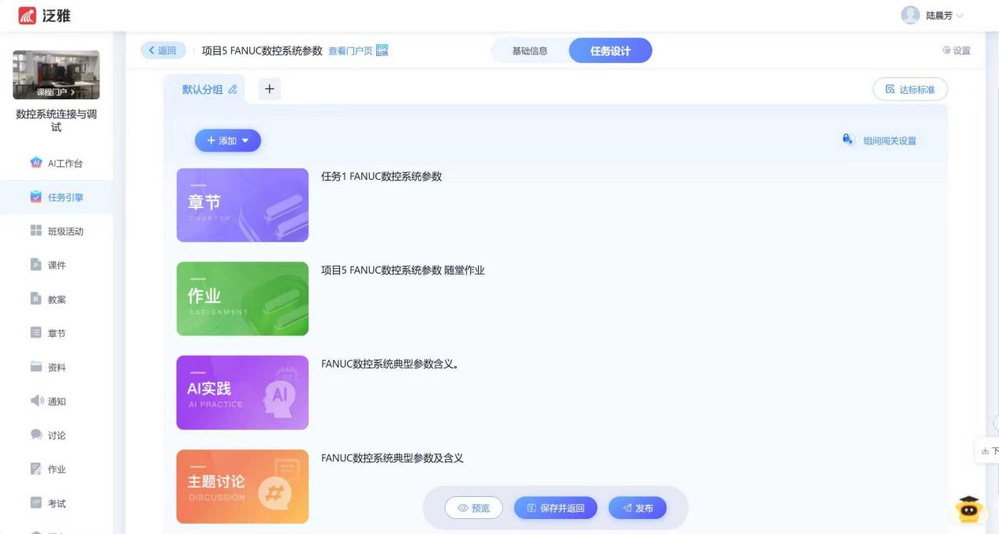Click the 发布 publish button
999x534 pixels.
637,508
